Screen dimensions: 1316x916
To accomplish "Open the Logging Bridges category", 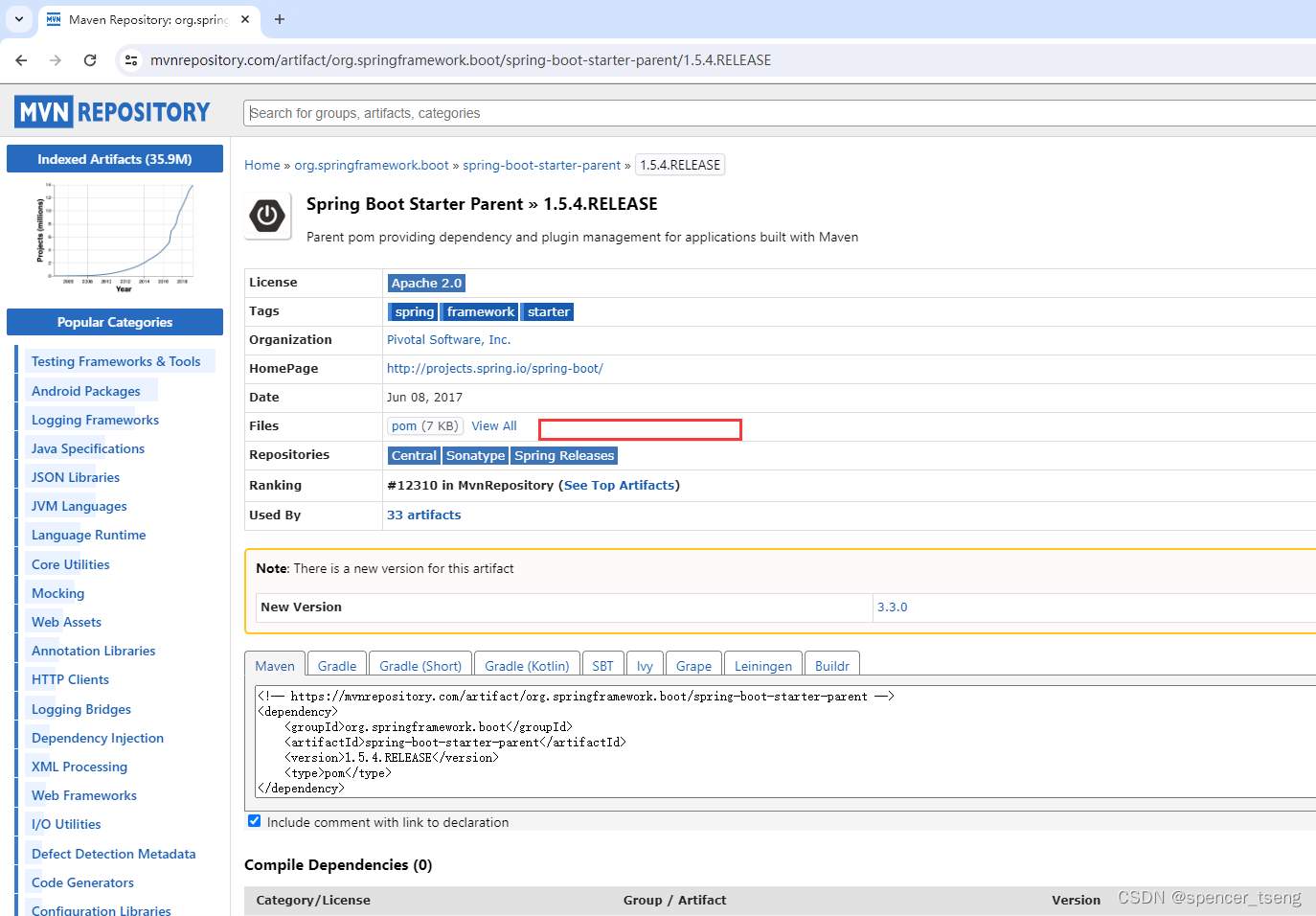I will click(x=81, y=709).
